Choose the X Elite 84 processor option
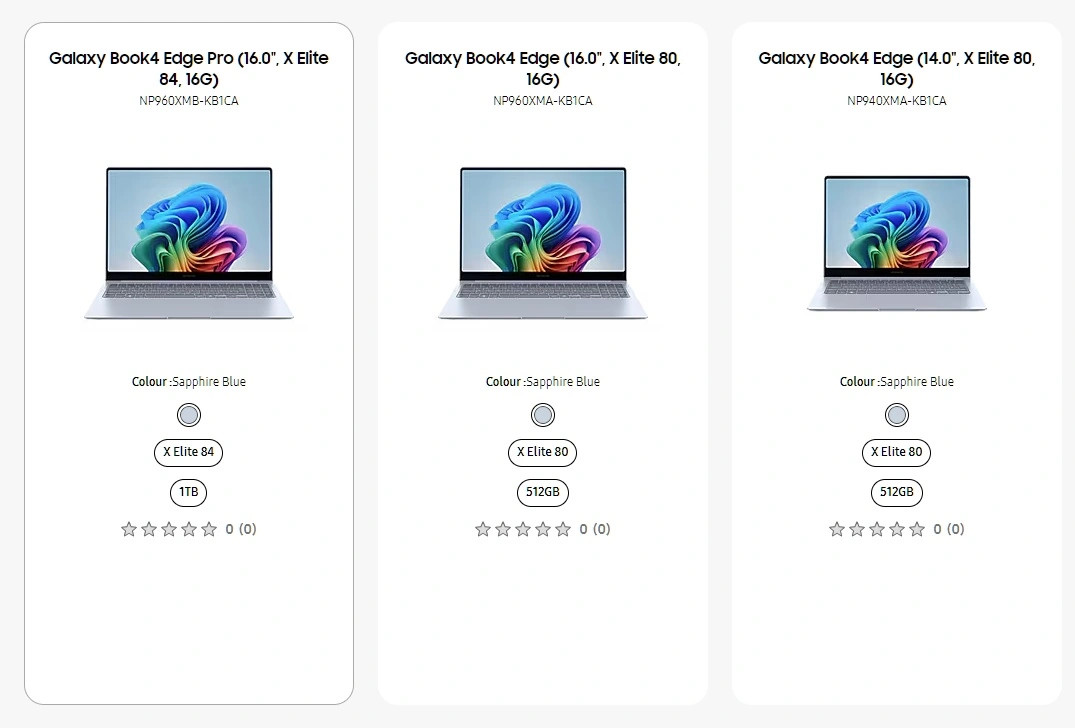 [189, 452]
